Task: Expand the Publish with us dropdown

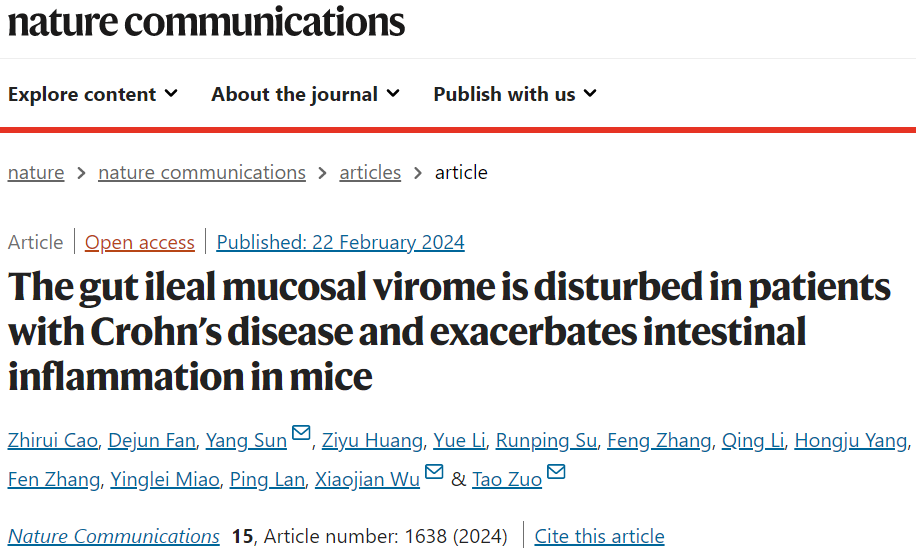Action: 515,94
